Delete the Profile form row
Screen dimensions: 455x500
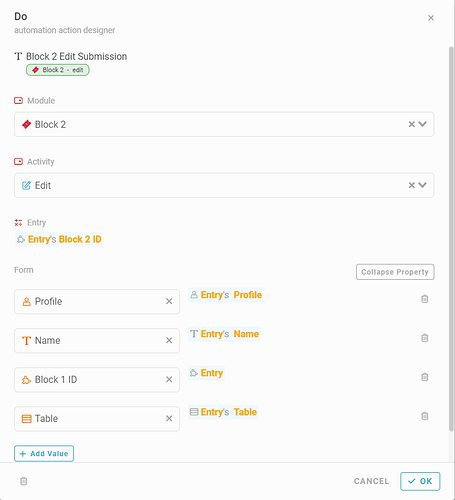(x=424, y=299)
